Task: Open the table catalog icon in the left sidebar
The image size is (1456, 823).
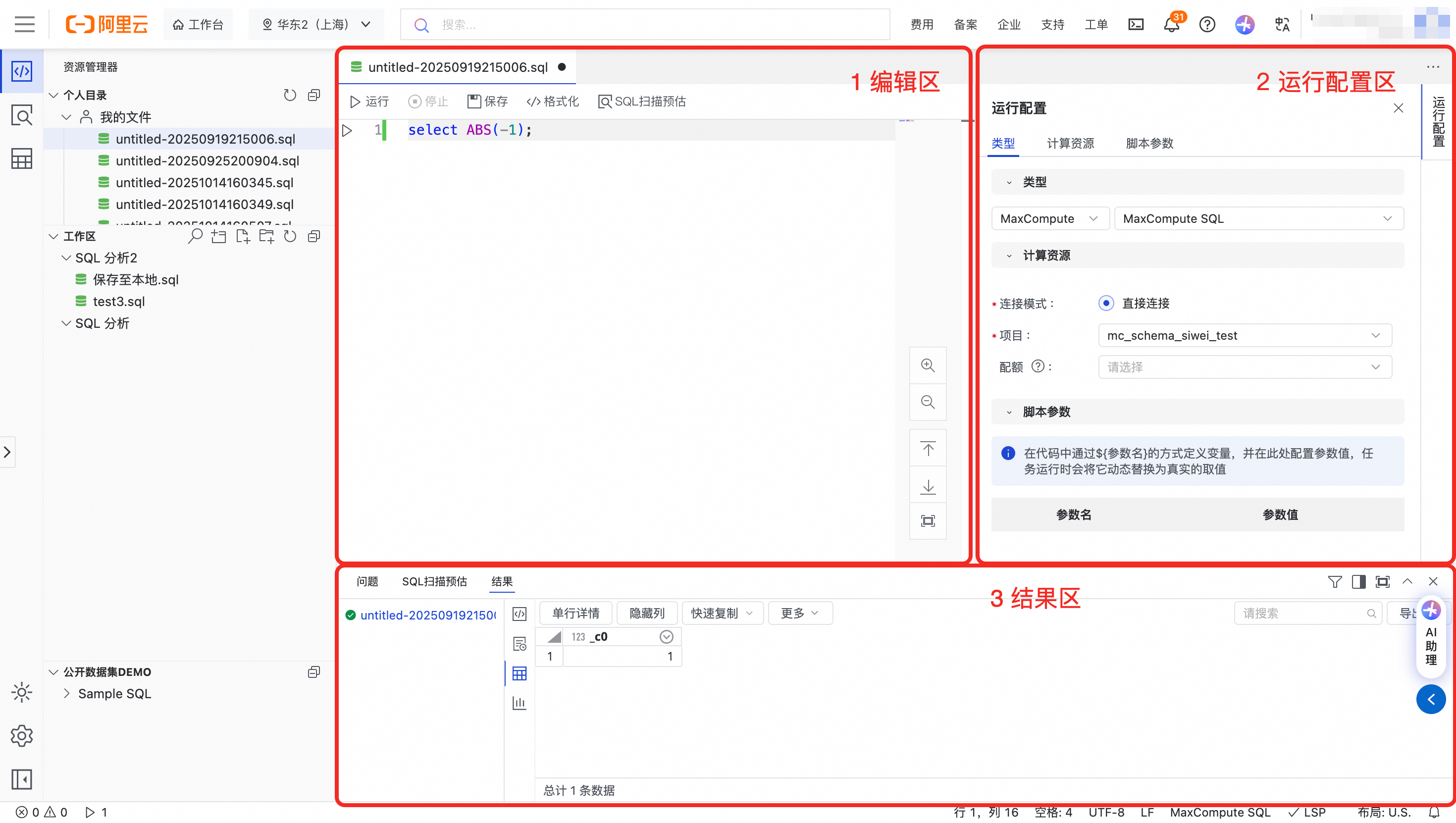Action: click(x=21, y=159)
